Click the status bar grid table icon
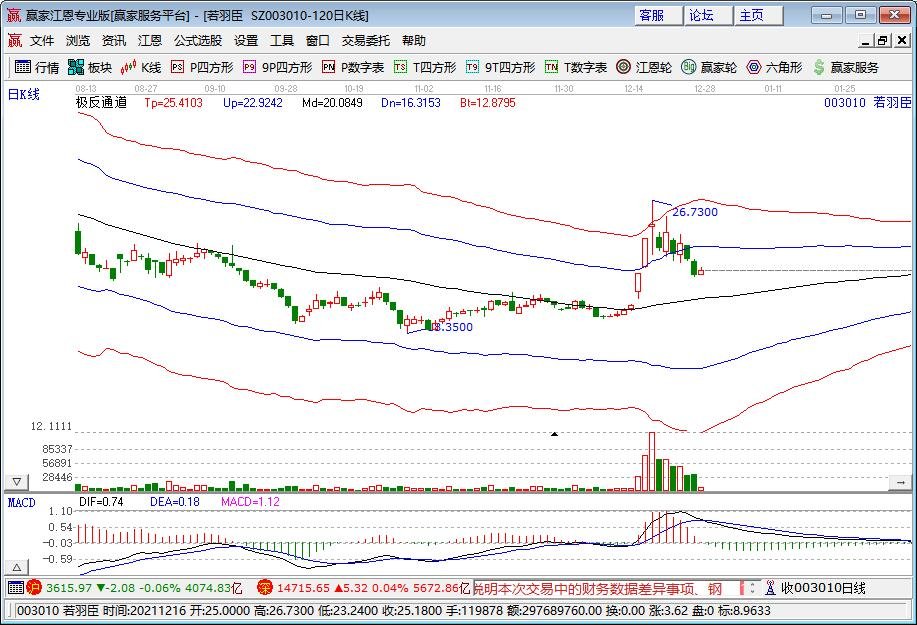 click(16, 588)
